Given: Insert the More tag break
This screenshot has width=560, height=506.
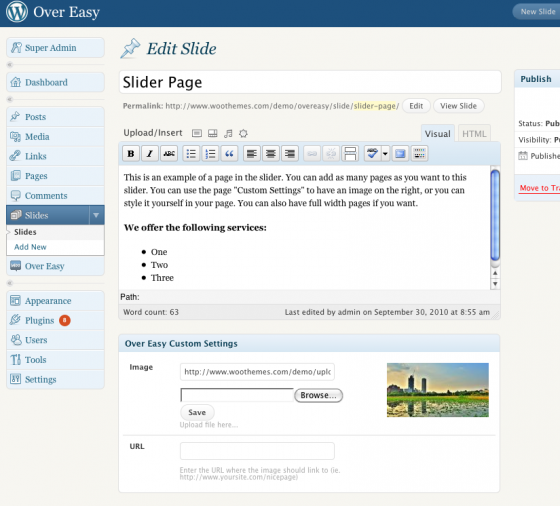Looking at the screenshot, I should tap(350, 154).
